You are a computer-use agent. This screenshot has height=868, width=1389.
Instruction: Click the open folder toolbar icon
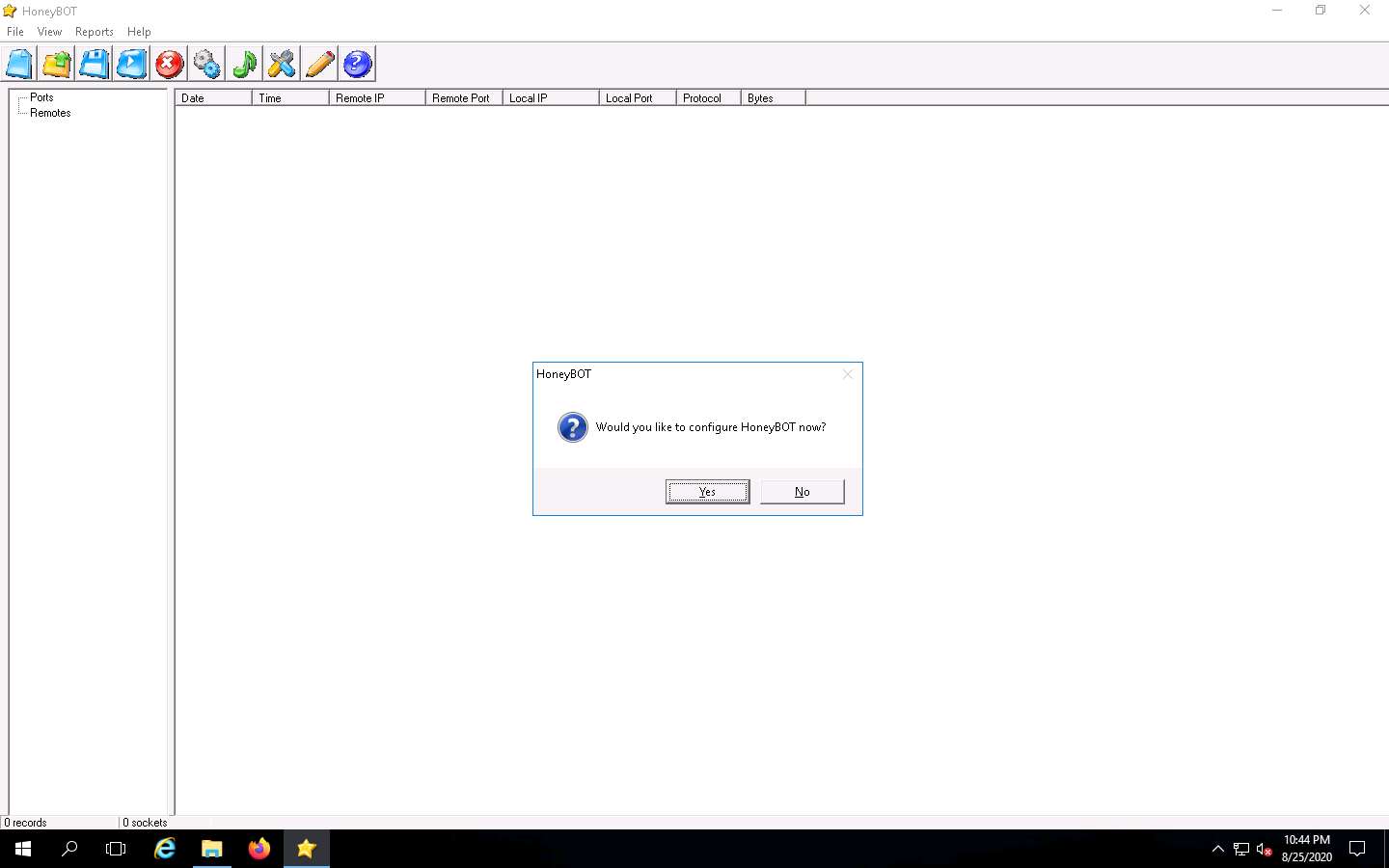coord(57,65)
